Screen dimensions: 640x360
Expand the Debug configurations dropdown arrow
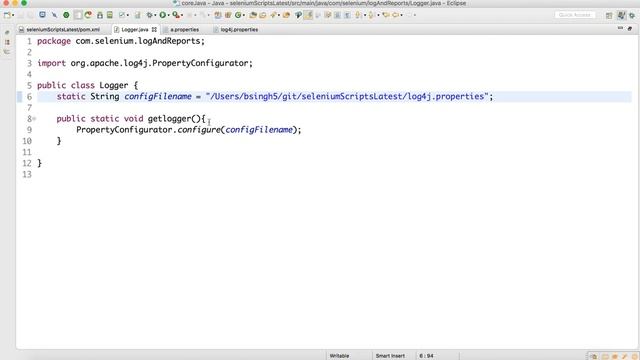(155, 15)
